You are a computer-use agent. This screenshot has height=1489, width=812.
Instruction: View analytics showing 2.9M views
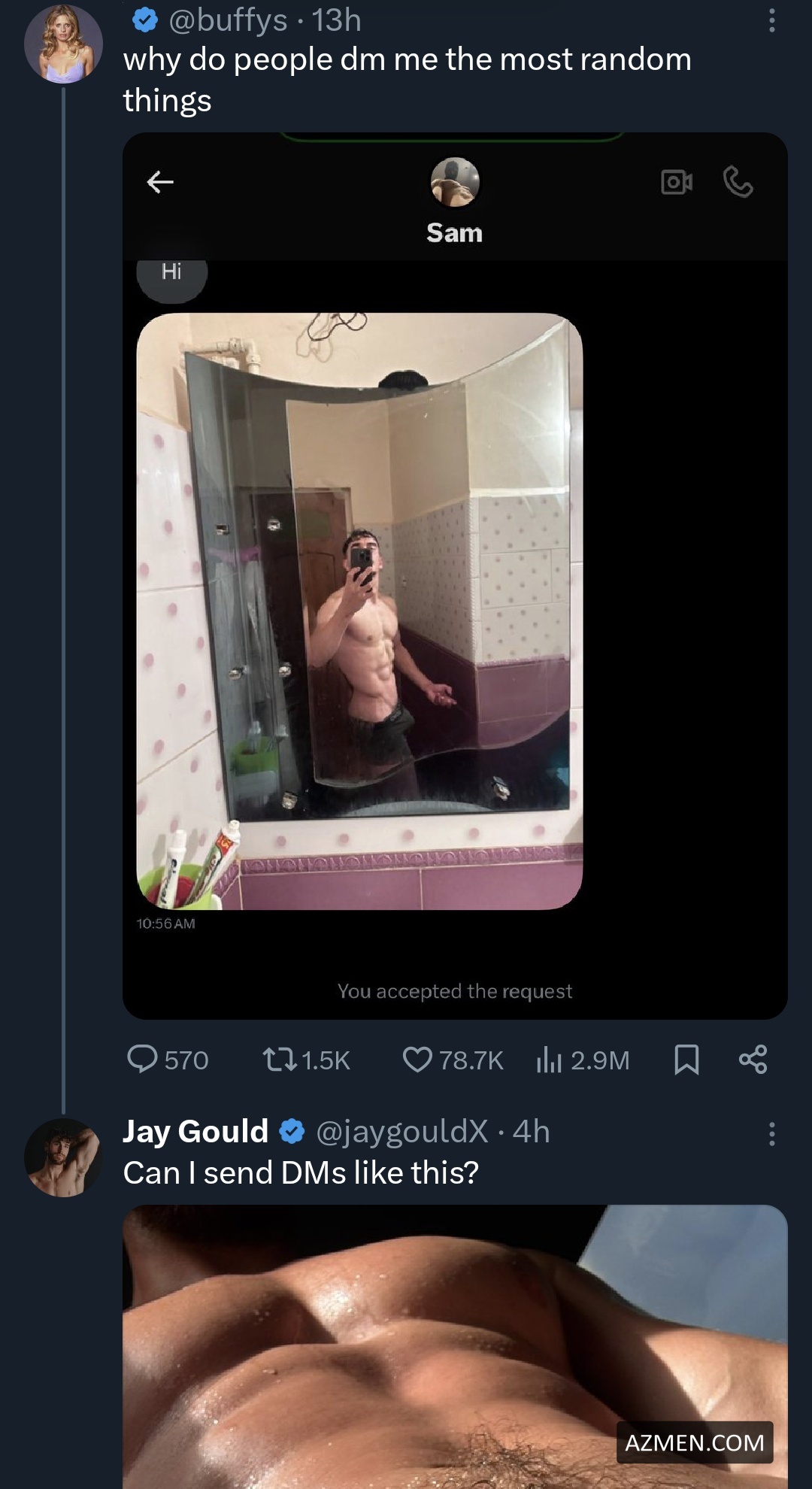pos(550,1060)
